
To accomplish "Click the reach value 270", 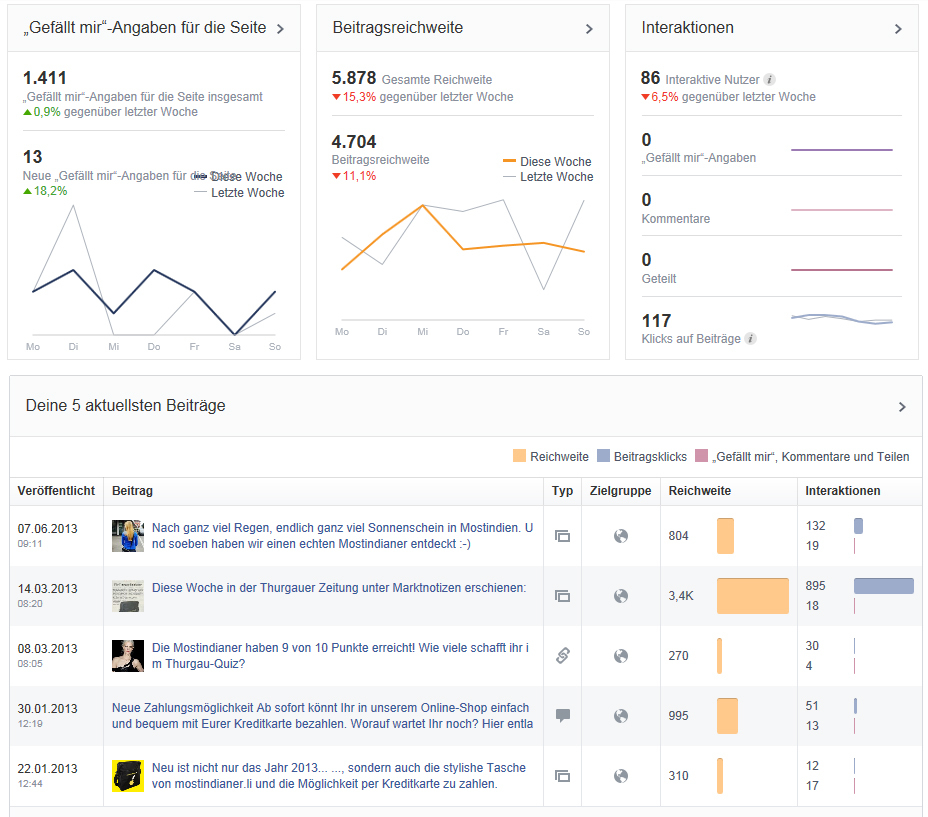I will [x=678, y=655].
